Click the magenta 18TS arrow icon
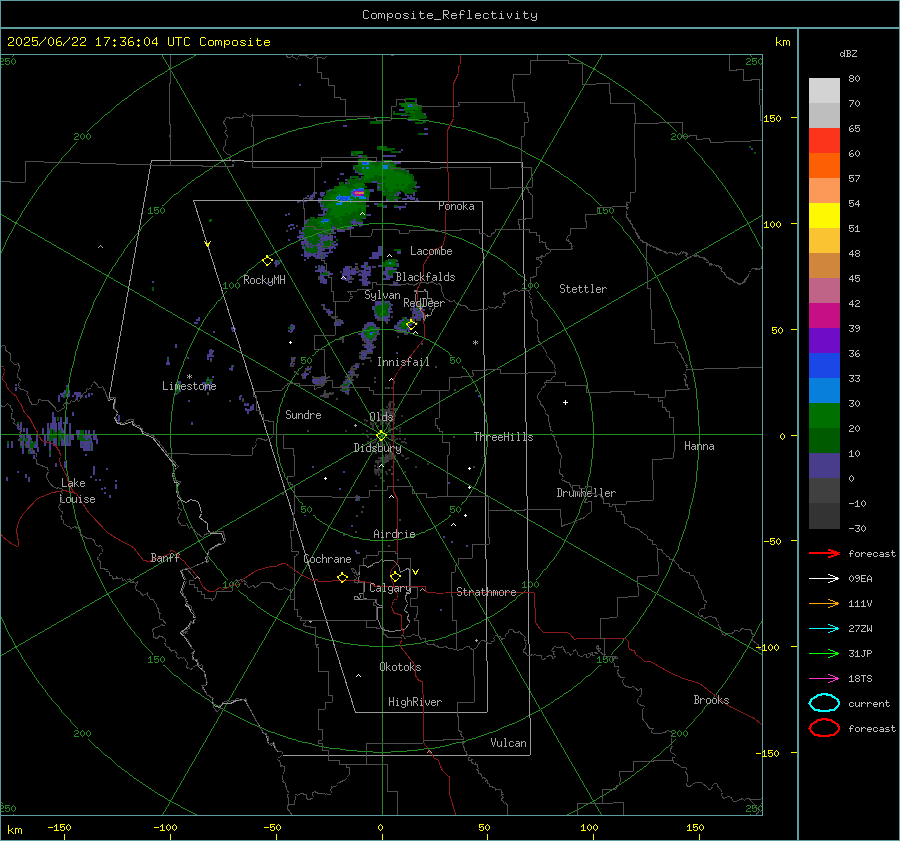 pyautogui.click(x=824, y=679)
